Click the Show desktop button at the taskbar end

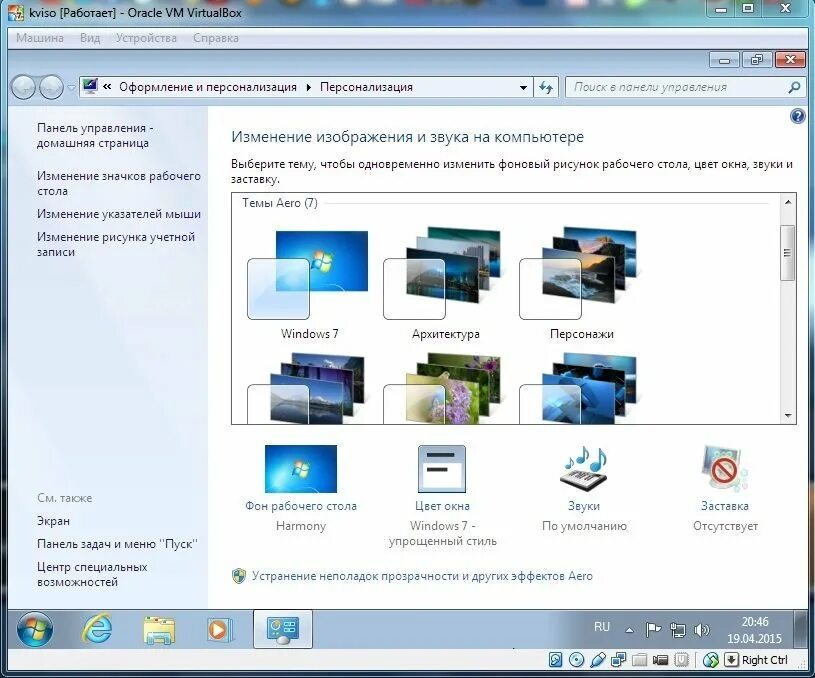click(x=800, y=630)
